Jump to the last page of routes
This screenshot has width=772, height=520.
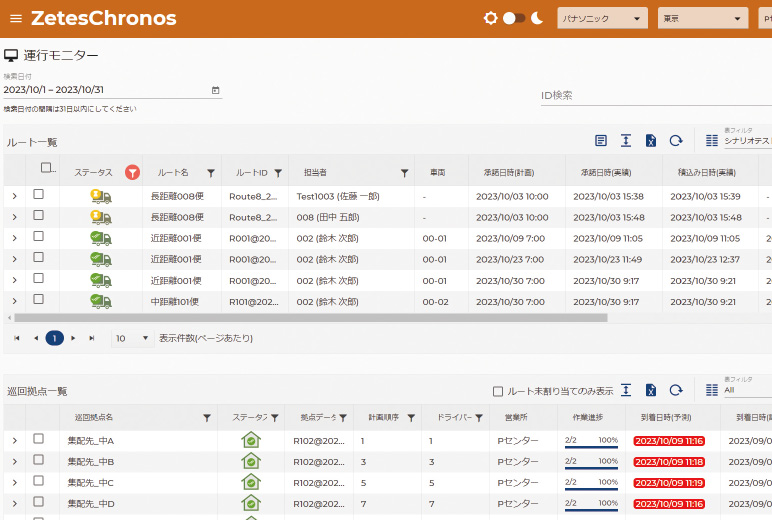(x=92, y=338)
